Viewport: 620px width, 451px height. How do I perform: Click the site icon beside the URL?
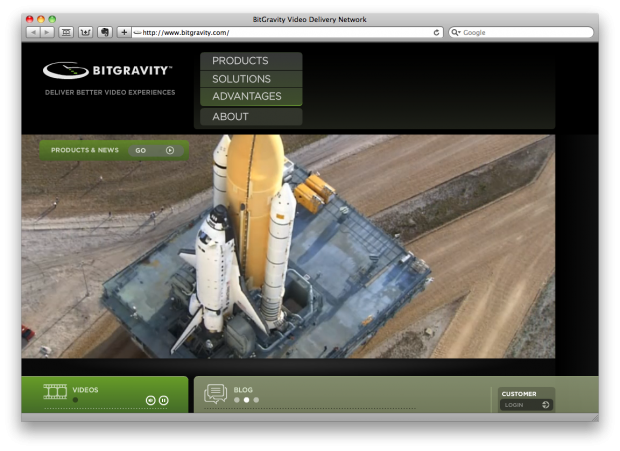(x=137, y=32)
